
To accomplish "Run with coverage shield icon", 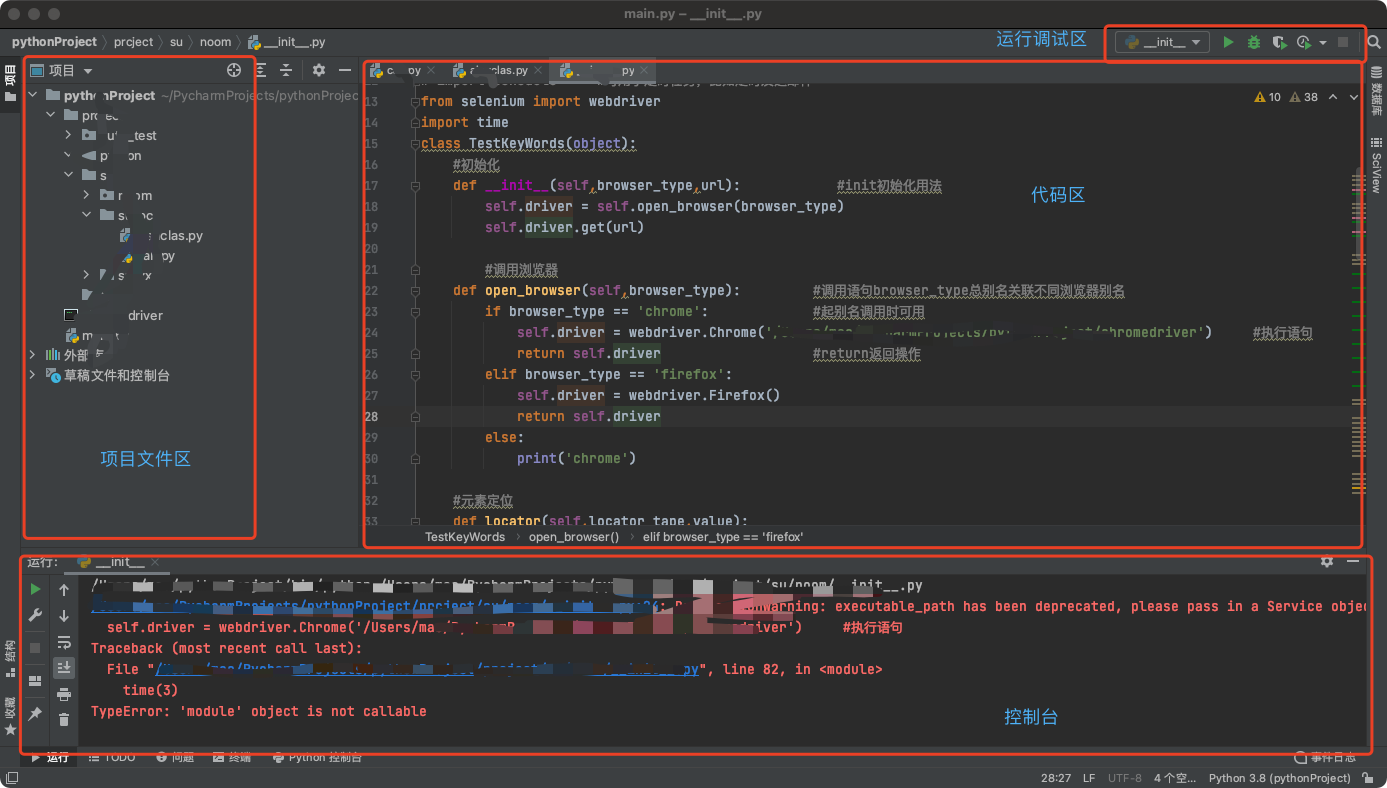I will 1279,42.
